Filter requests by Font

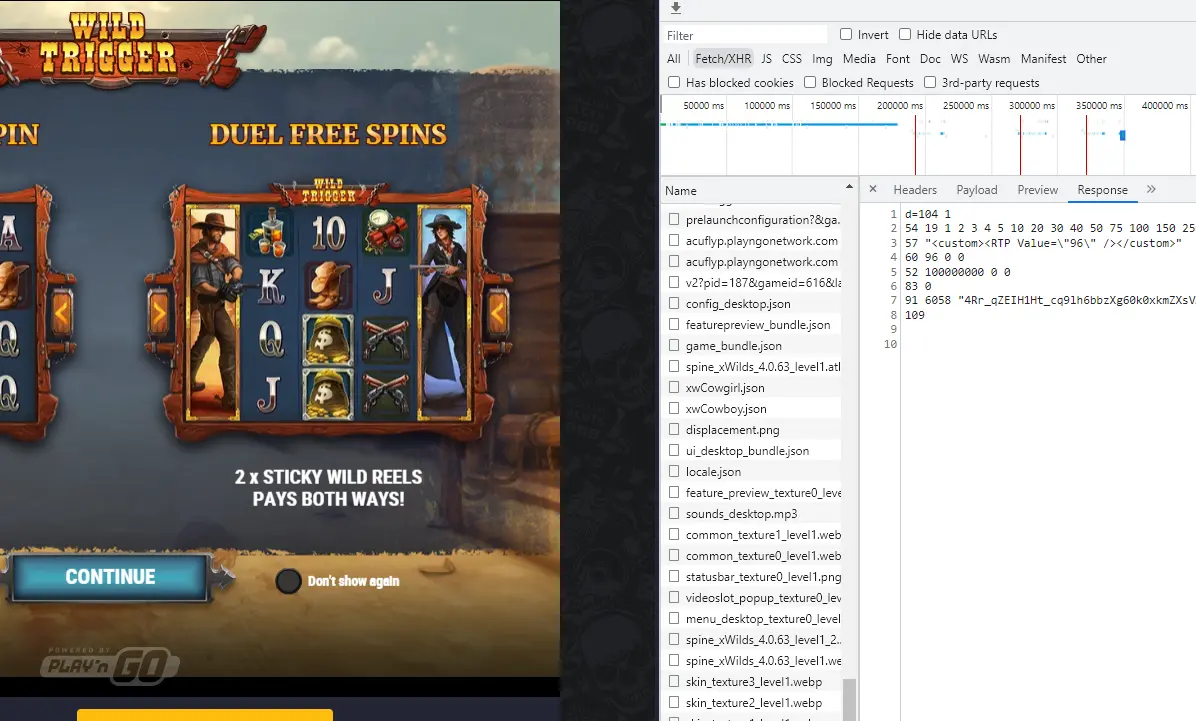[x=898, y=59]
